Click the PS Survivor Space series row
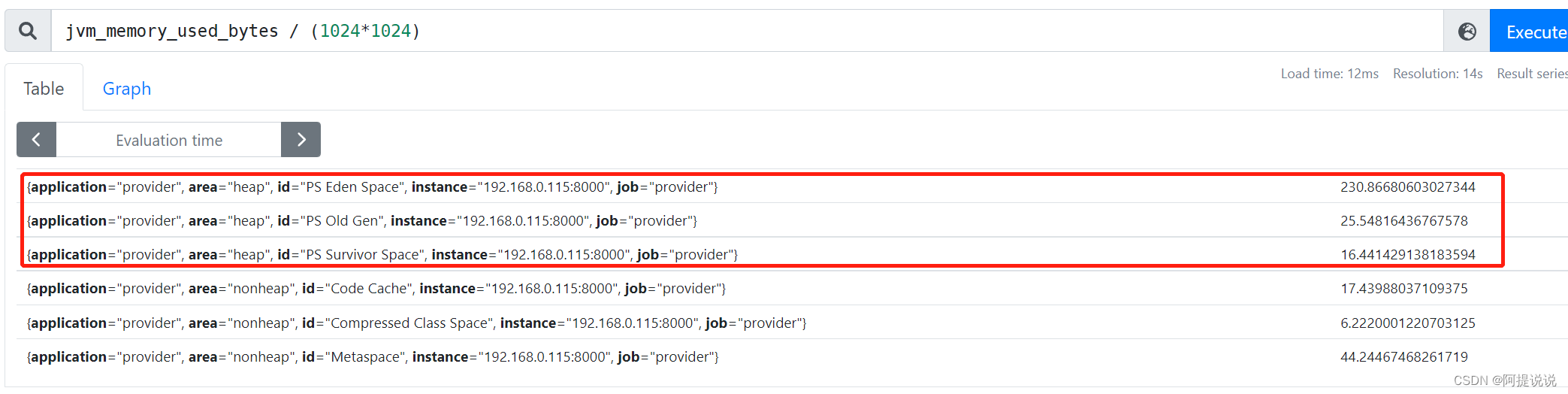Screen dimensions: 1568x394 (x=382, y=255)
